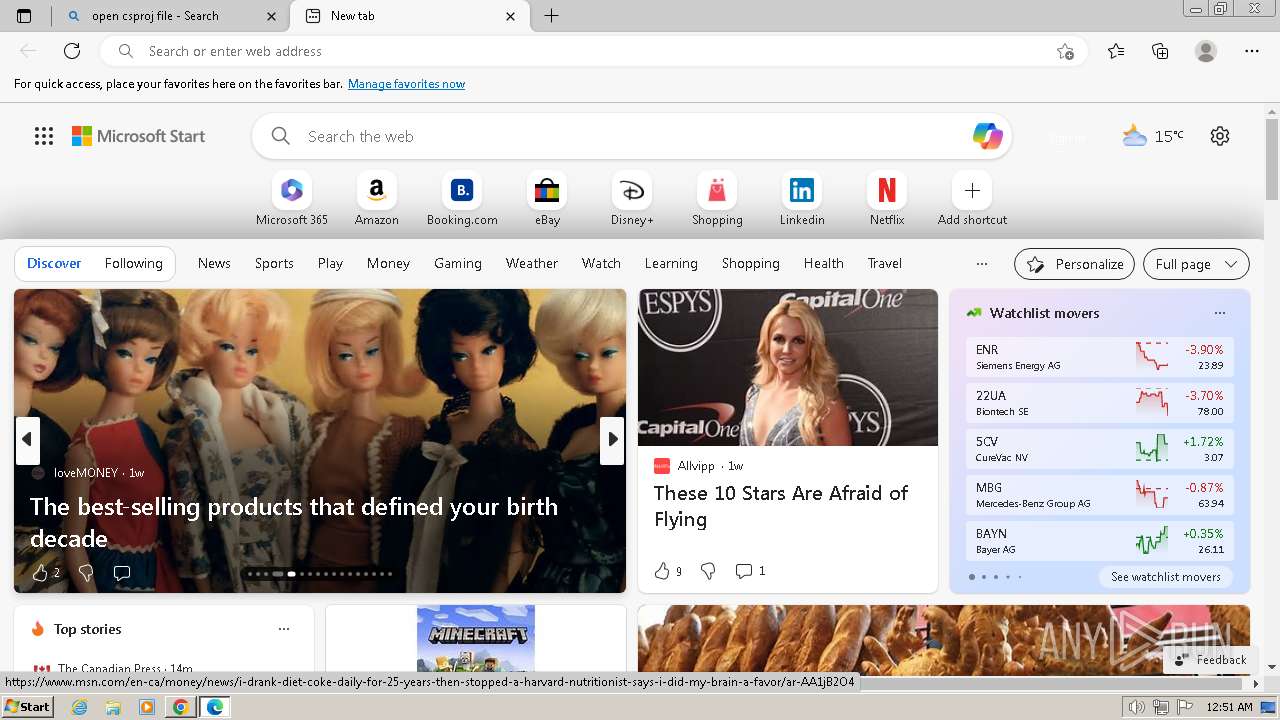Viewport: 1280px width, 720px height.
Task: Open the volume tray icon
Action: [x=1137, y=707]
